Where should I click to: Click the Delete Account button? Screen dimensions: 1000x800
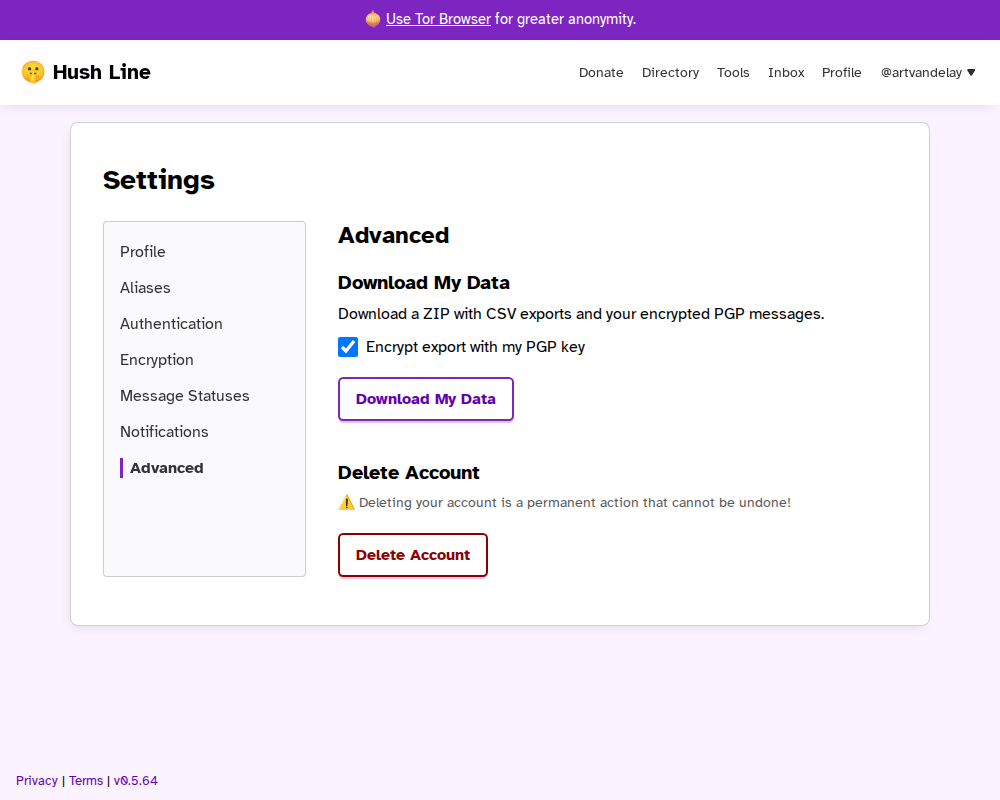tap(413, 554)
